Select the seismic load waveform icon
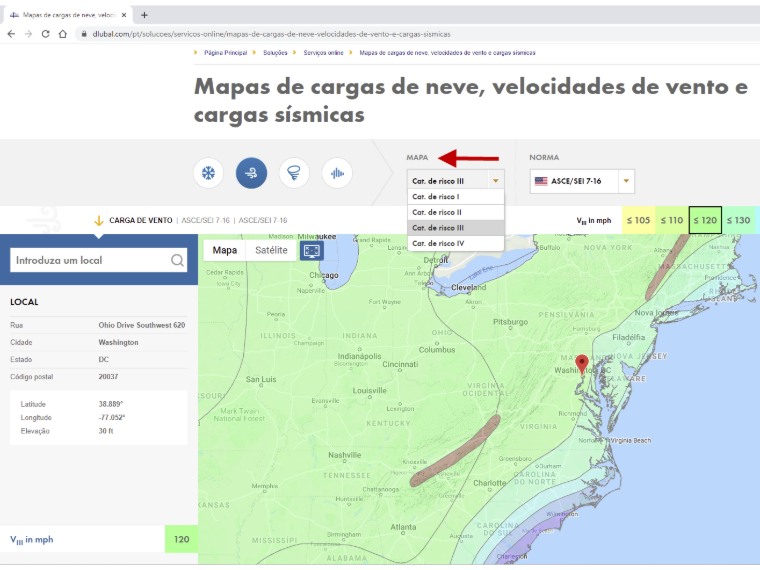This screenshot has height=570, width=760. tap(337, 173)
